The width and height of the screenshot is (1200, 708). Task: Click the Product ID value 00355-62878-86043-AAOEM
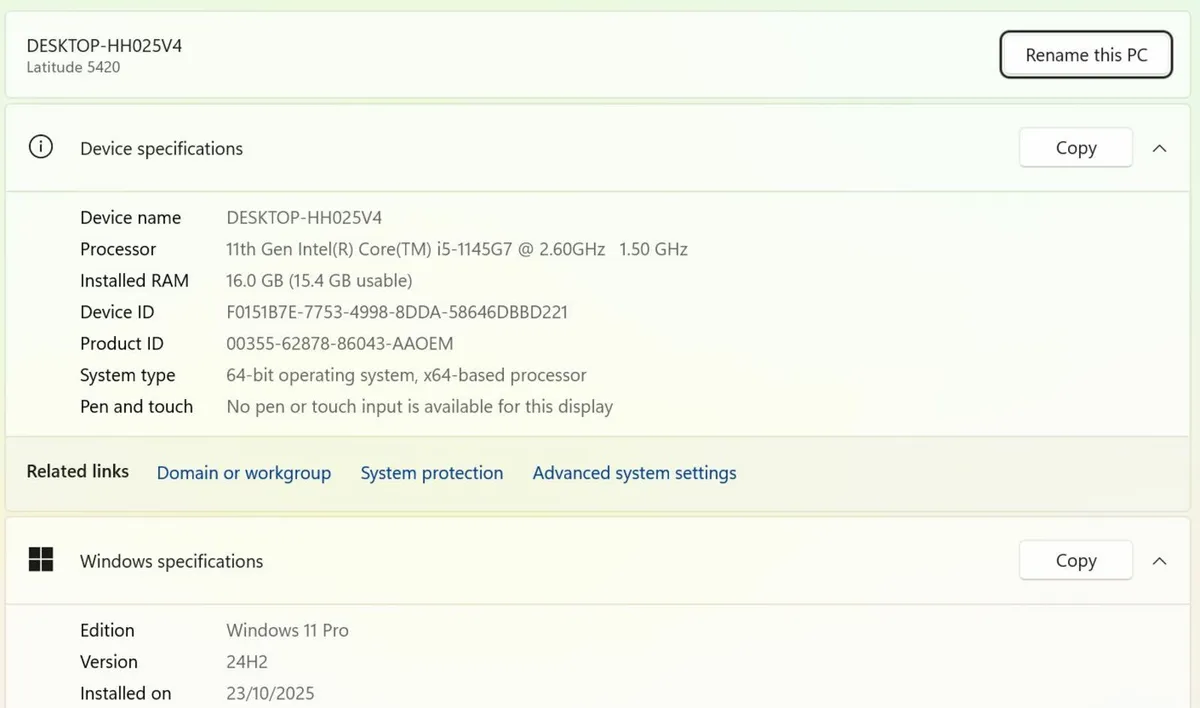(339, 344)
